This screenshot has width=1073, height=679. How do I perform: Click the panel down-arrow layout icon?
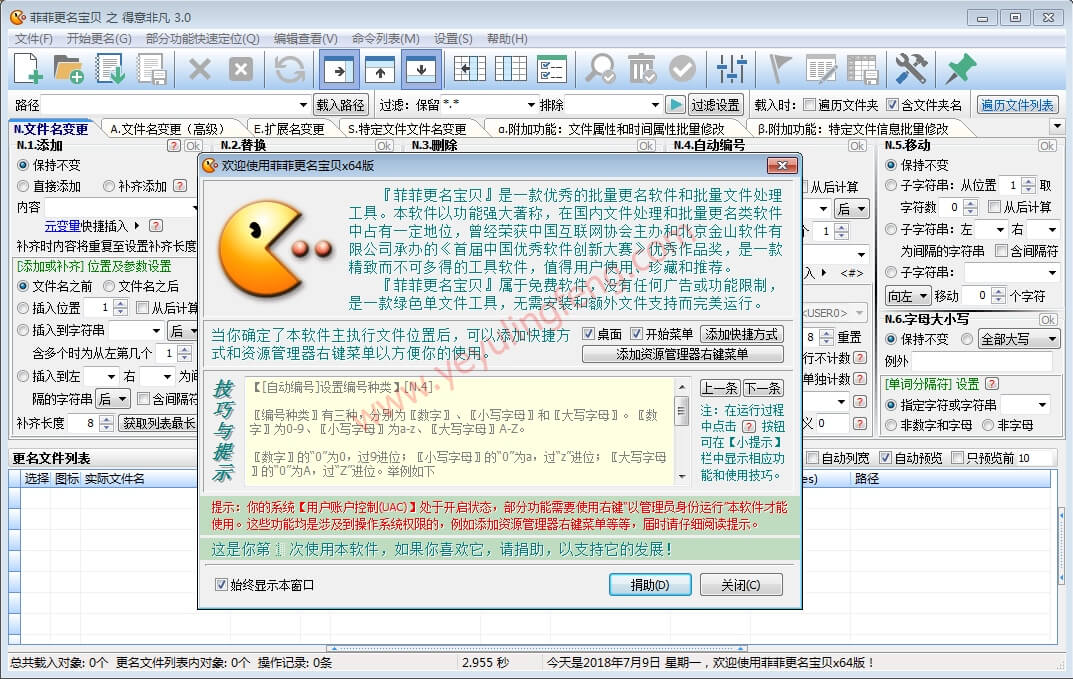(421, 69)
